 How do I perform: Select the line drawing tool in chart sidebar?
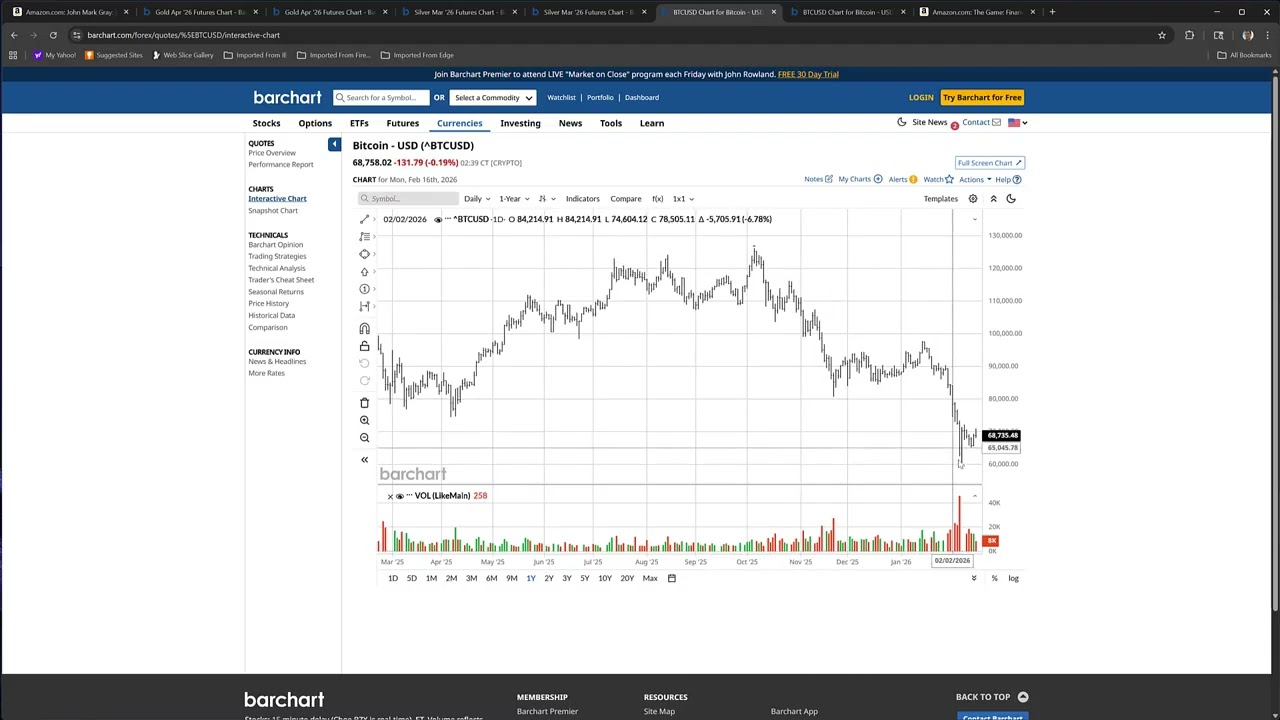coord(364,219)
